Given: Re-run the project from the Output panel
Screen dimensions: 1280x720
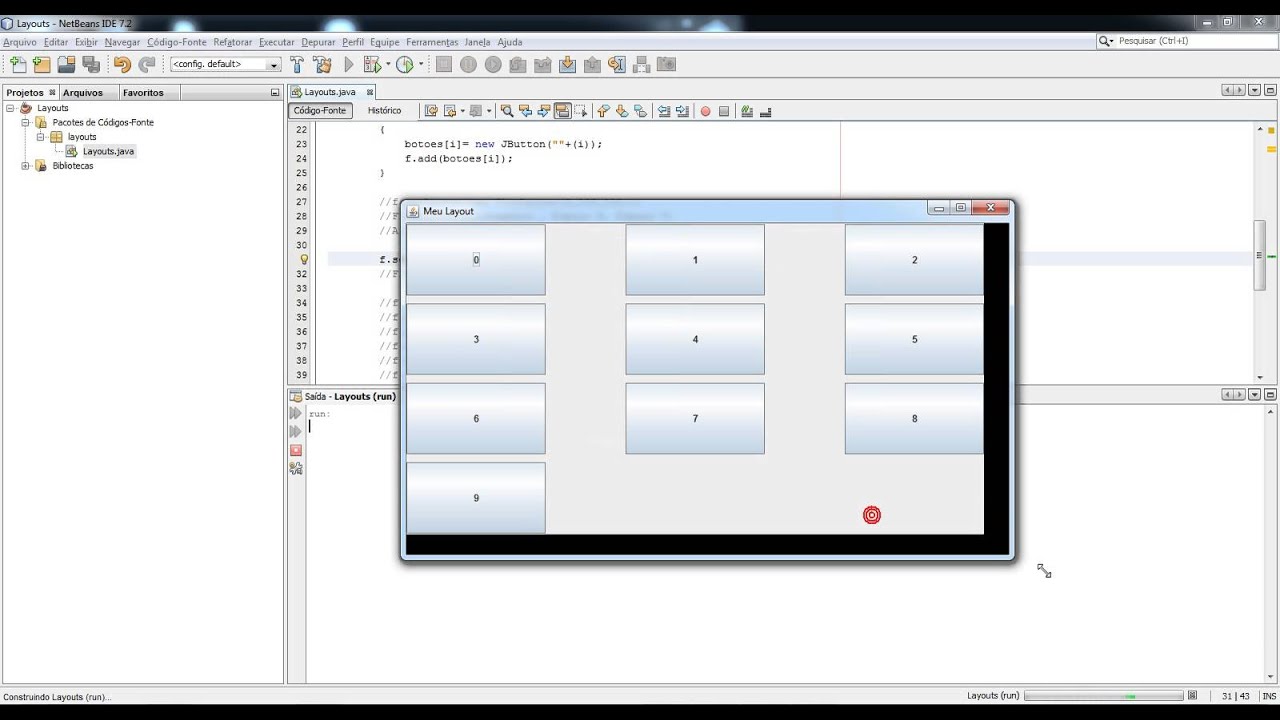Looking at the screenshot, I should point(295,413).
